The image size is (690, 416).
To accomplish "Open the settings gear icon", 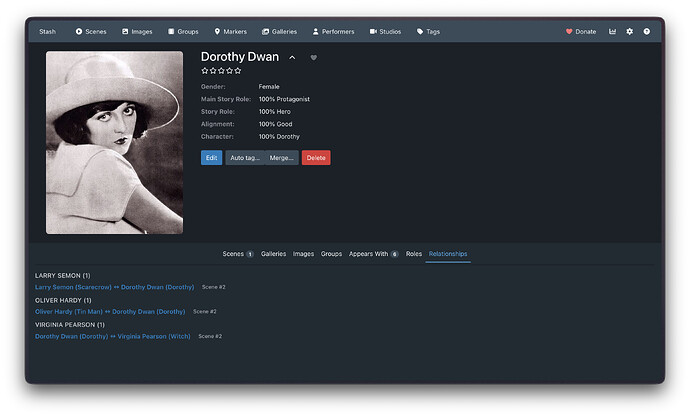I will tap(630, 32).
